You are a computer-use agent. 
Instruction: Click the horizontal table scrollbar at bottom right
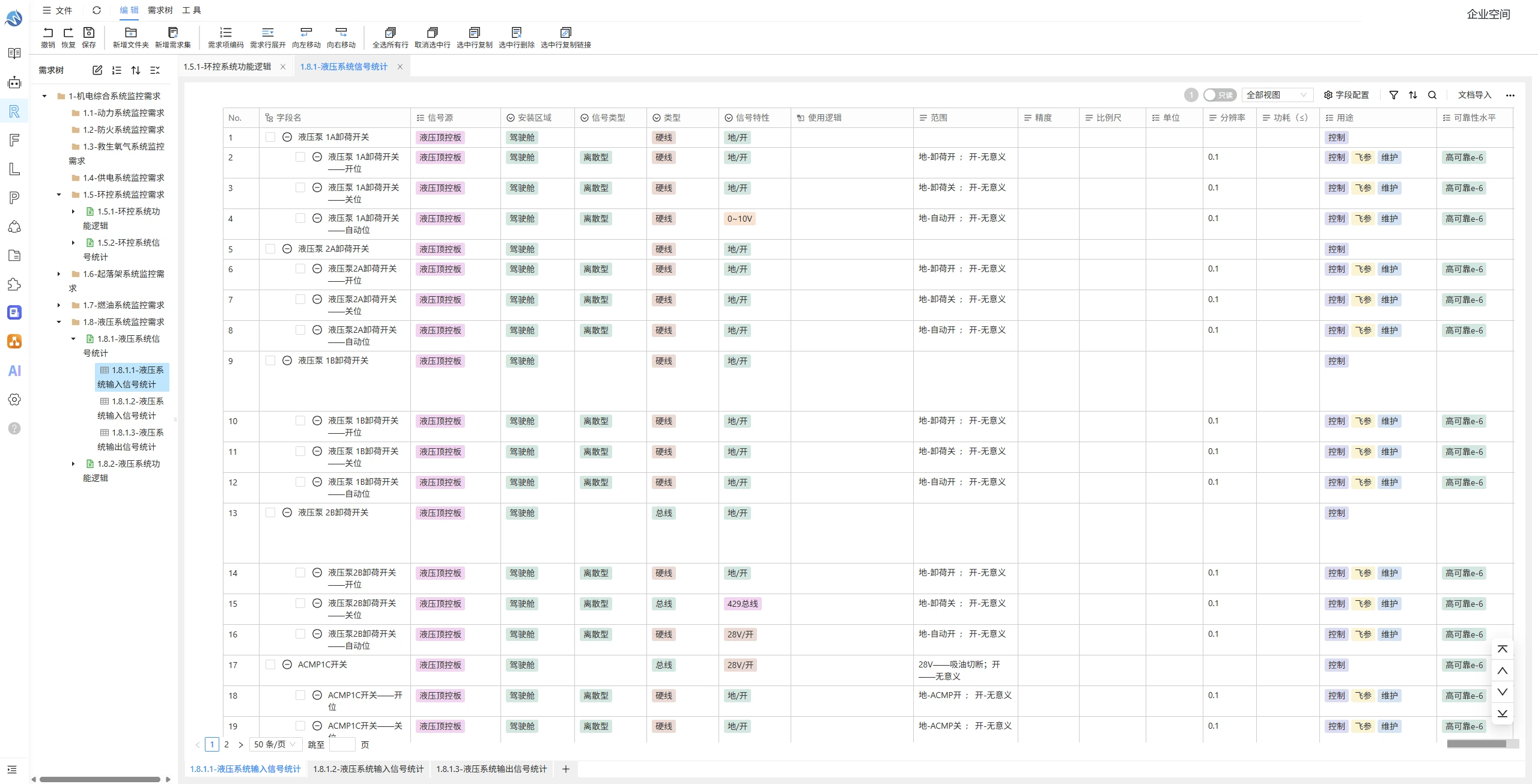click(x=1477, y=744)
